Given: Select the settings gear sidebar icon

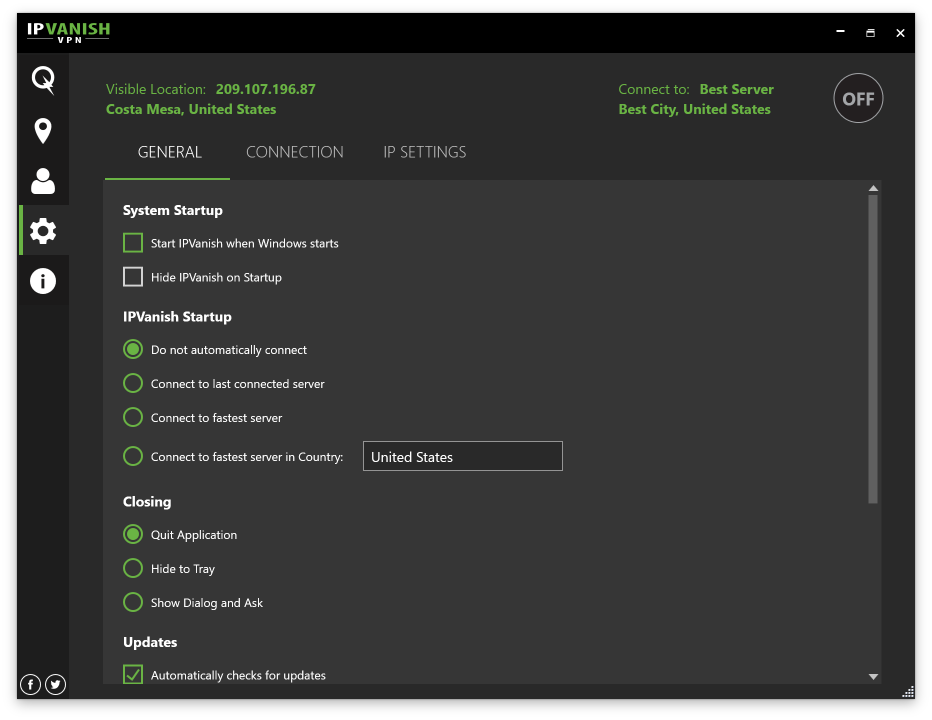Looking at the screenshot, I should (x=43, y=231).
